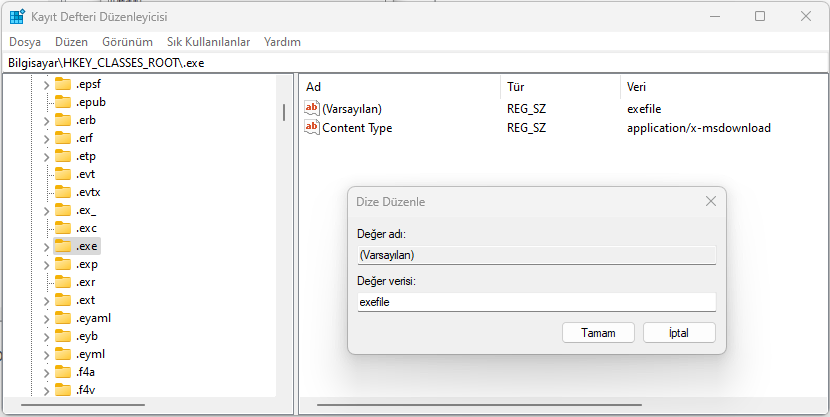Select the .erb folder icon
Screen dimensions: 830x417
(63, 120)
